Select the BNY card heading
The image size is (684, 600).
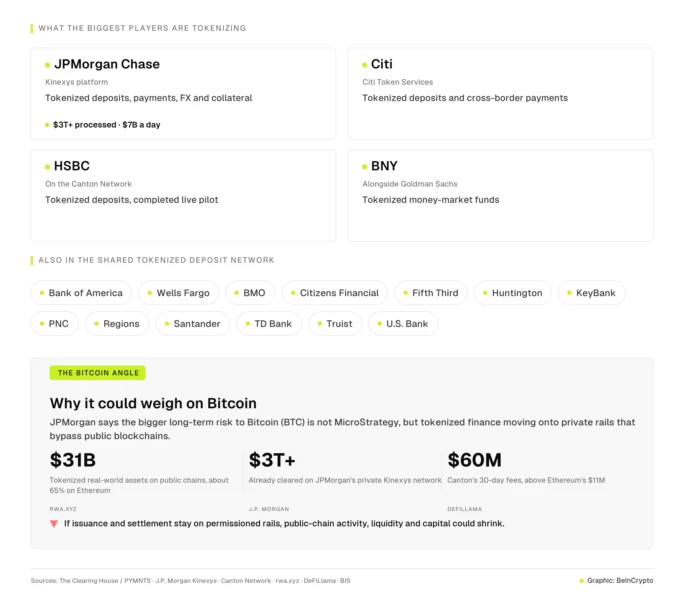click(x=384, y=166)
